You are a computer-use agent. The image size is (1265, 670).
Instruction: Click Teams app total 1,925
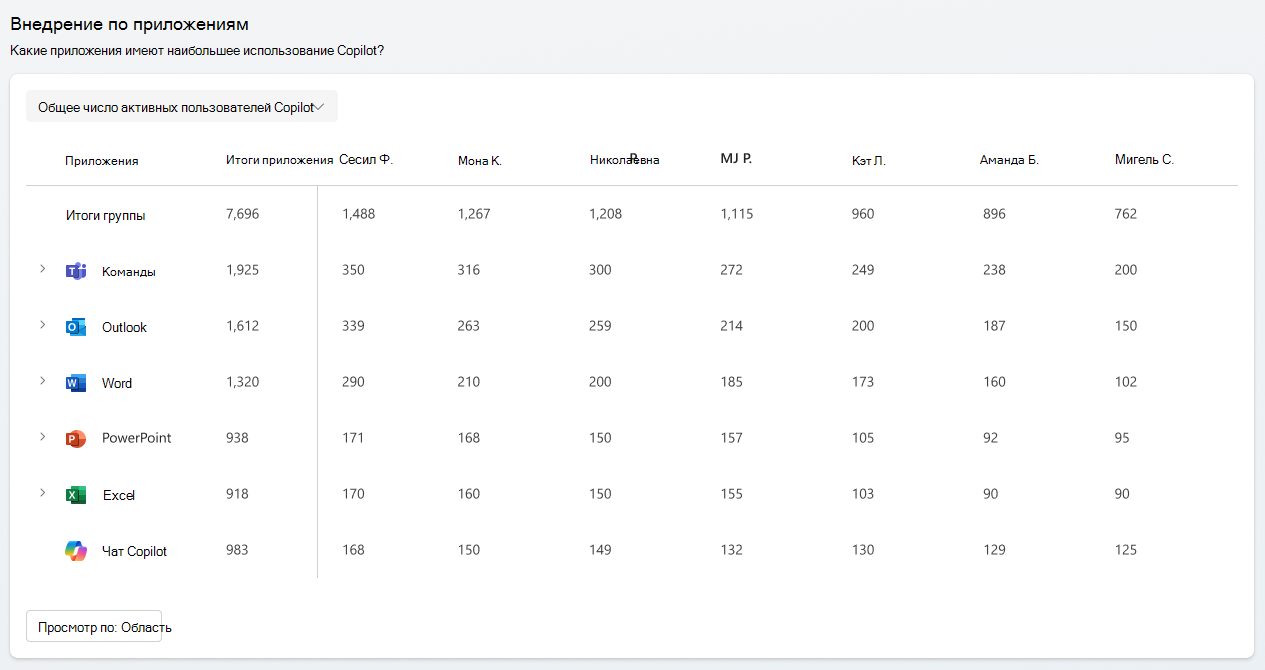[243, 270]
